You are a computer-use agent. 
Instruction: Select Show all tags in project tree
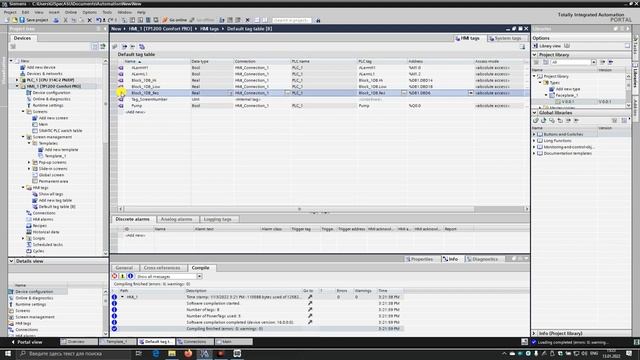[x=51, y=194]
